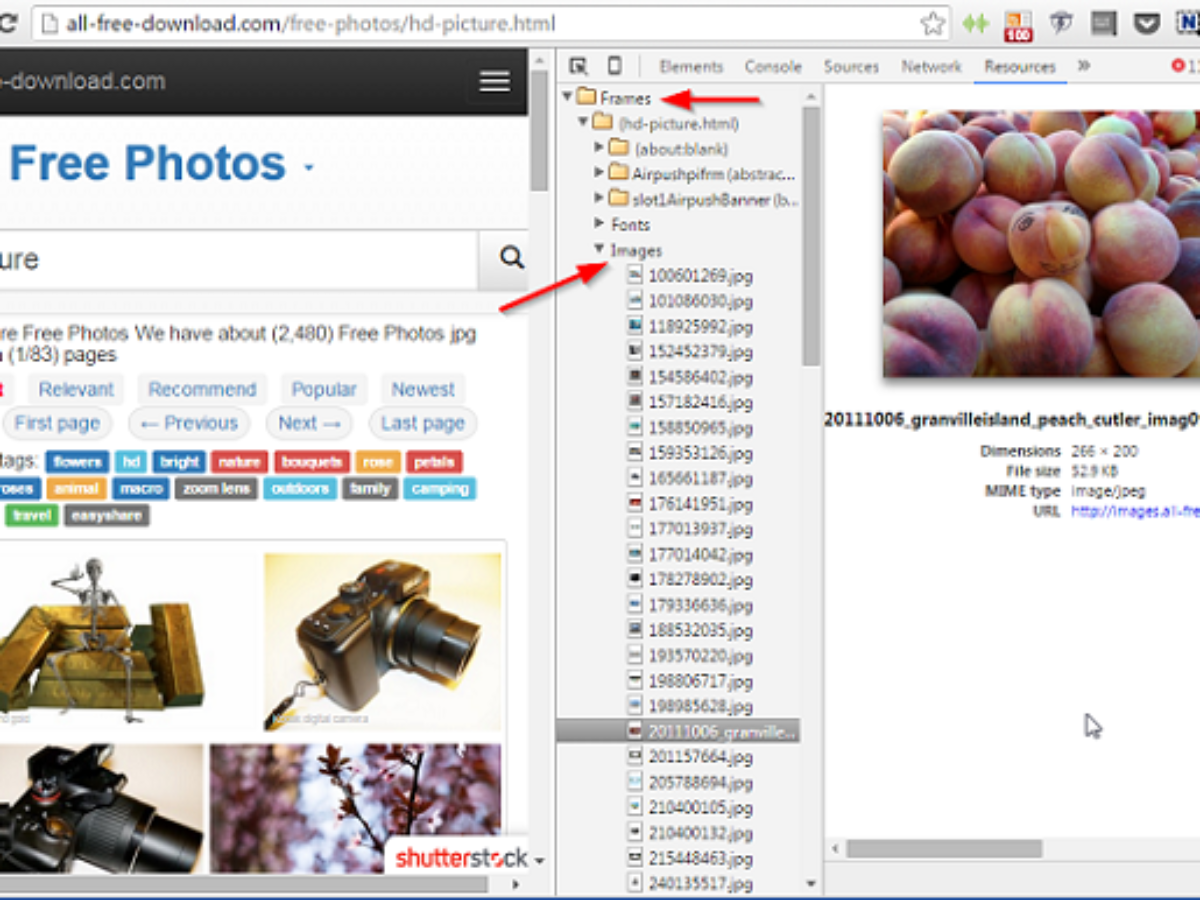Collapse the hd-picture.html node arrow
Screen dimensions: 1200x900
[x=583, y=123]
